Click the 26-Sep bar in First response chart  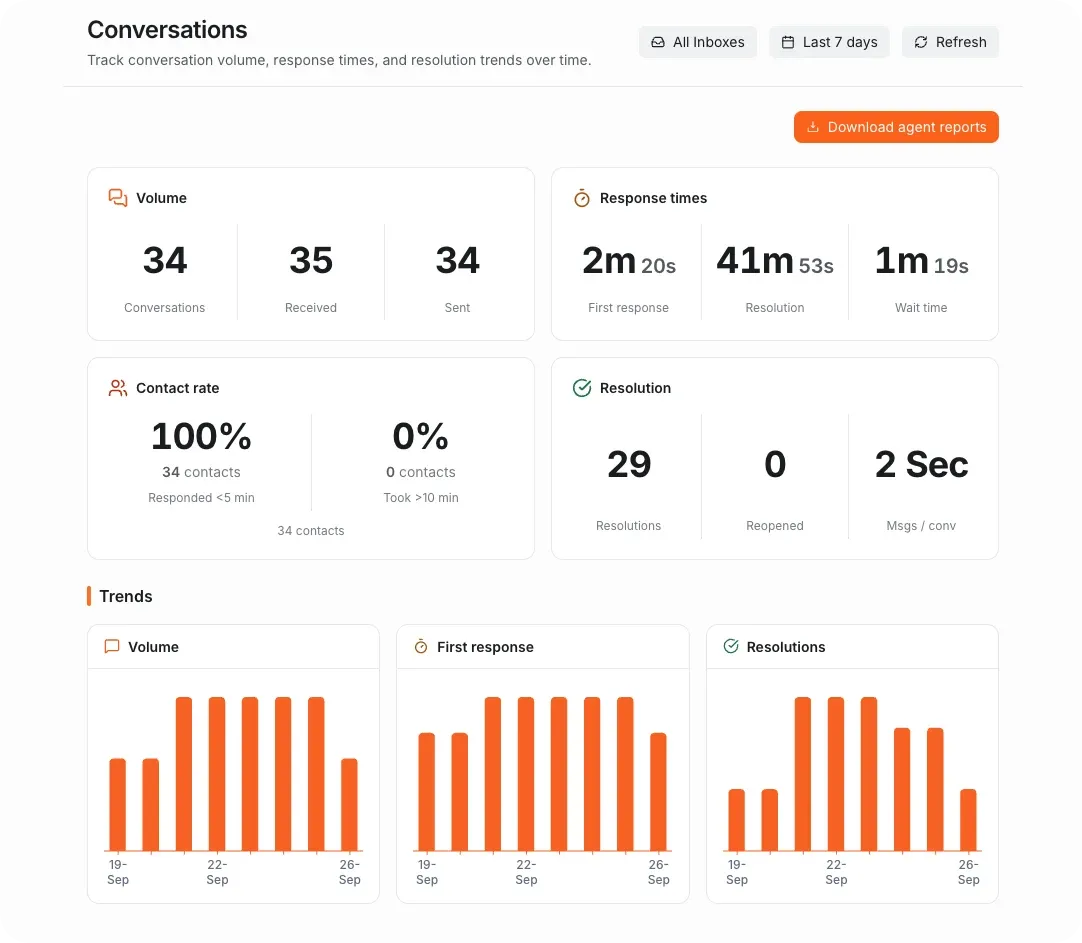pos(658,791)
